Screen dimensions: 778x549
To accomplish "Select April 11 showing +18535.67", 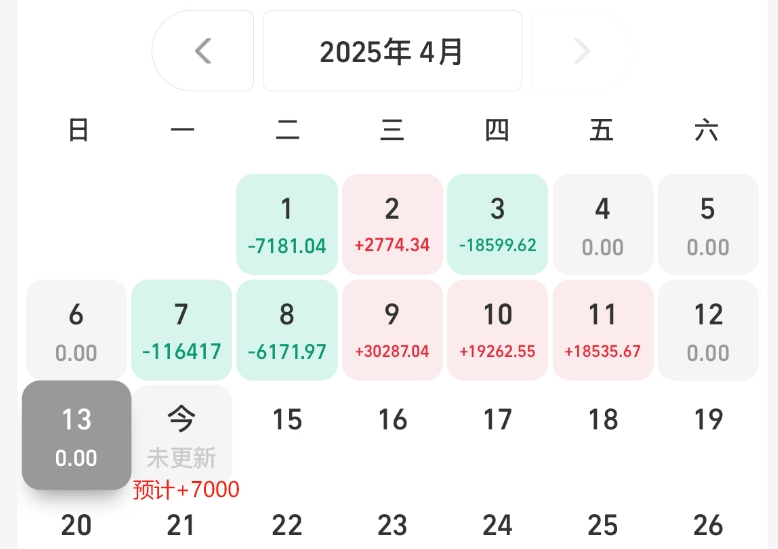I will coord(603,330).
